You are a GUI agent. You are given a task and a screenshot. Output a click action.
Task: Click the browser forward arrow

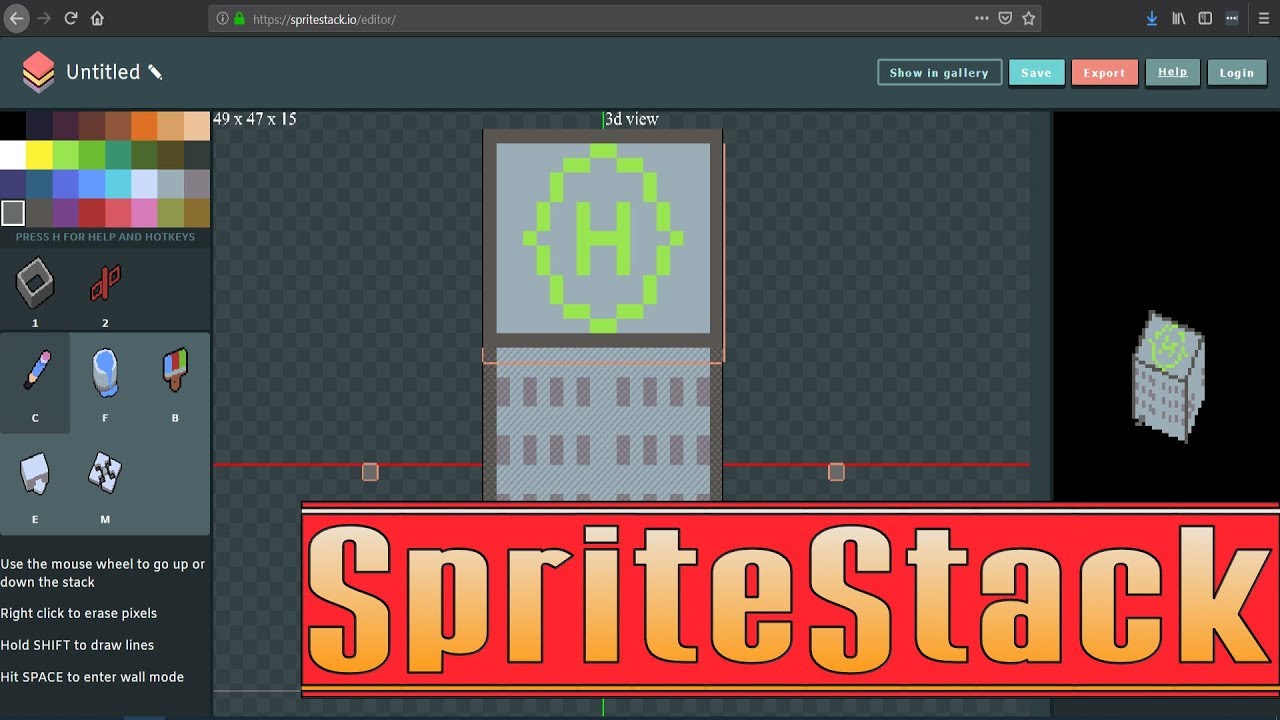coord(43,18)
